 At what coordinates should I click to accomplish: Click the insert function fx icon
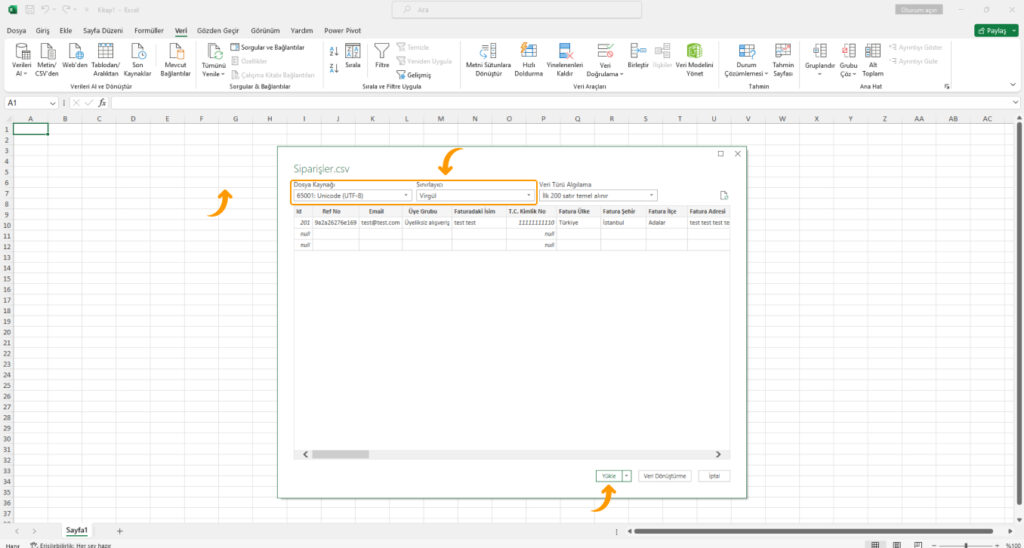coord(102,103)
